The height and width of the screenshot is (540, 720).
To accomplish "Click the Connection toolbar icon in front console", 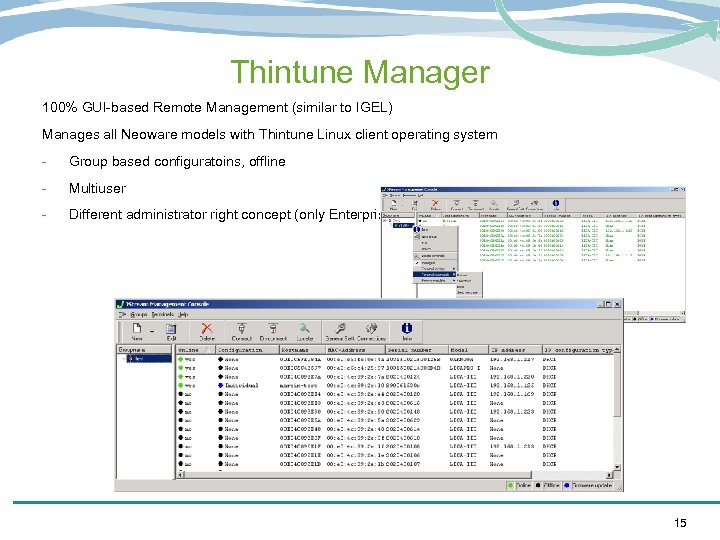I will [371, 328].
